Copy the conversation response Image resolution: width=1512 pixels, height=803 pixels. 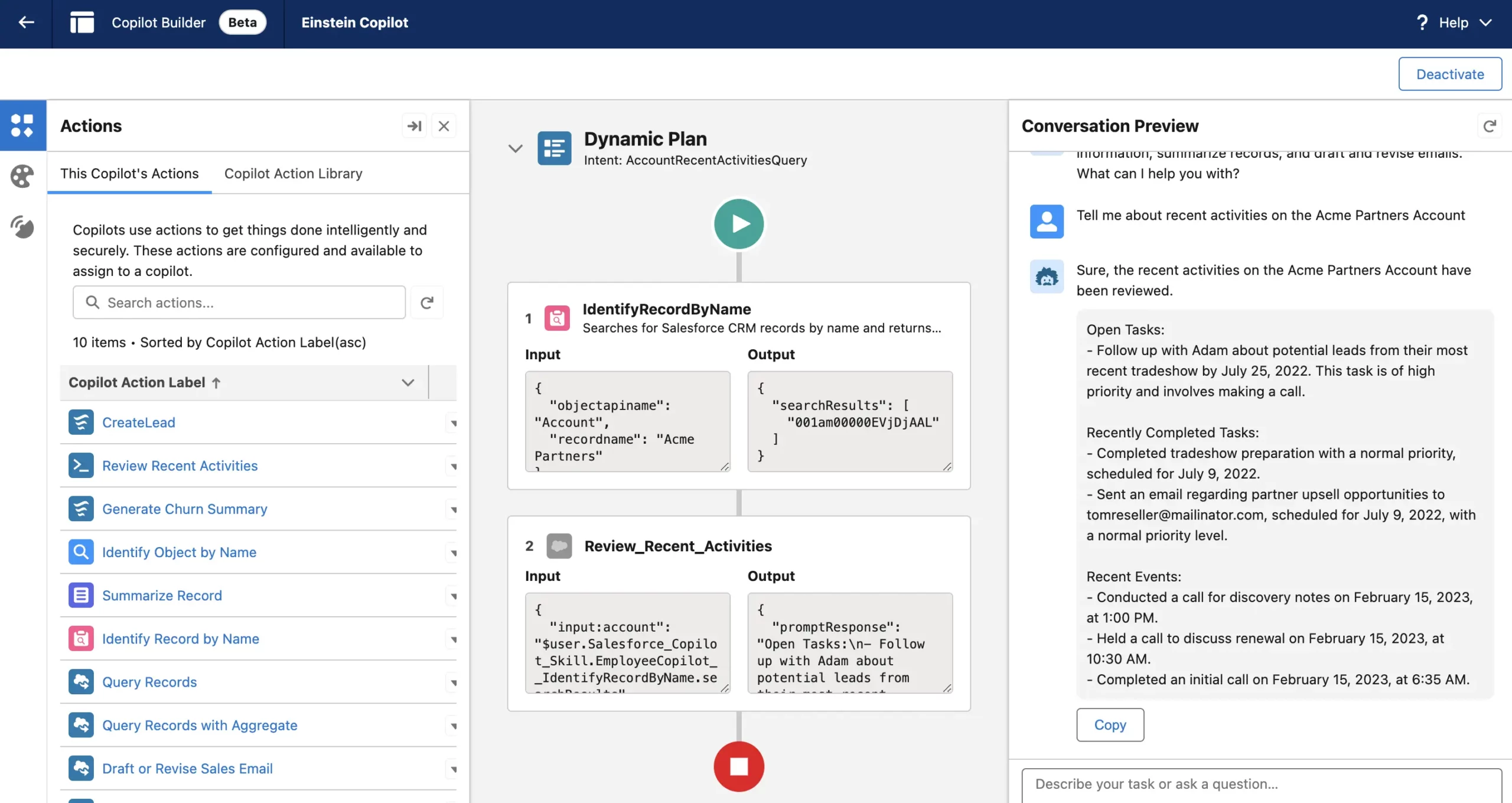(x=1110, y=724)
